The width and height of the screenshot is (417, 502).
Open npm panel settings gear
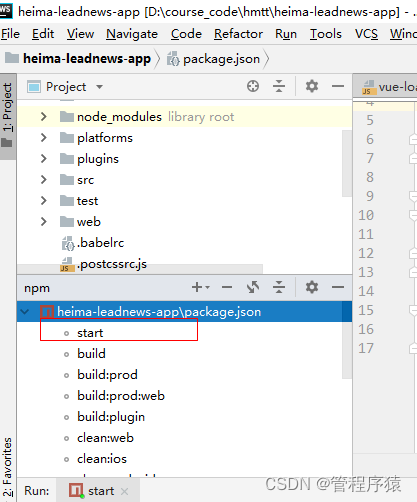click(x=312, y=287)
